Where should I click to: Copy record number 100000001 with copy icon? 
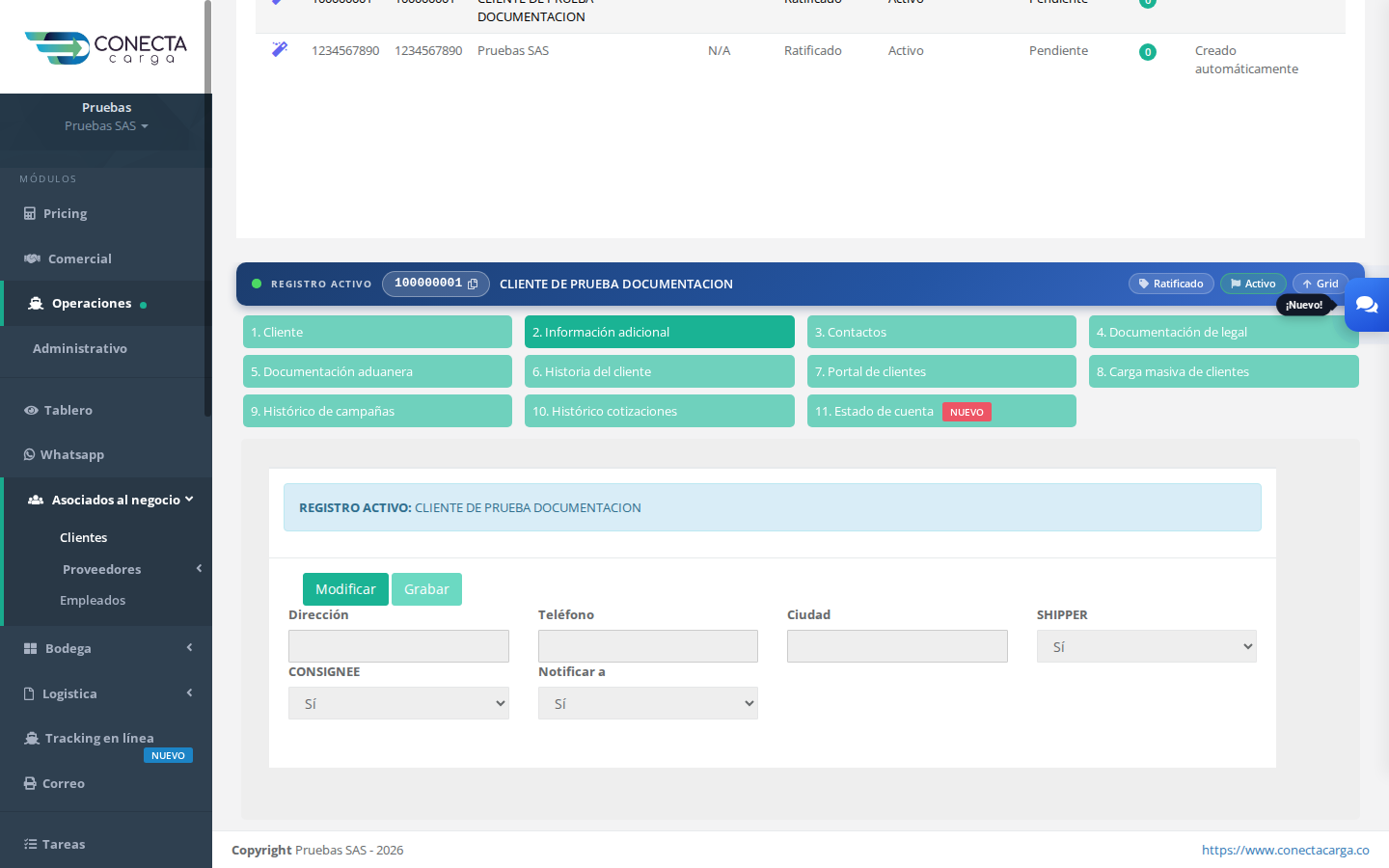point(473,284)
